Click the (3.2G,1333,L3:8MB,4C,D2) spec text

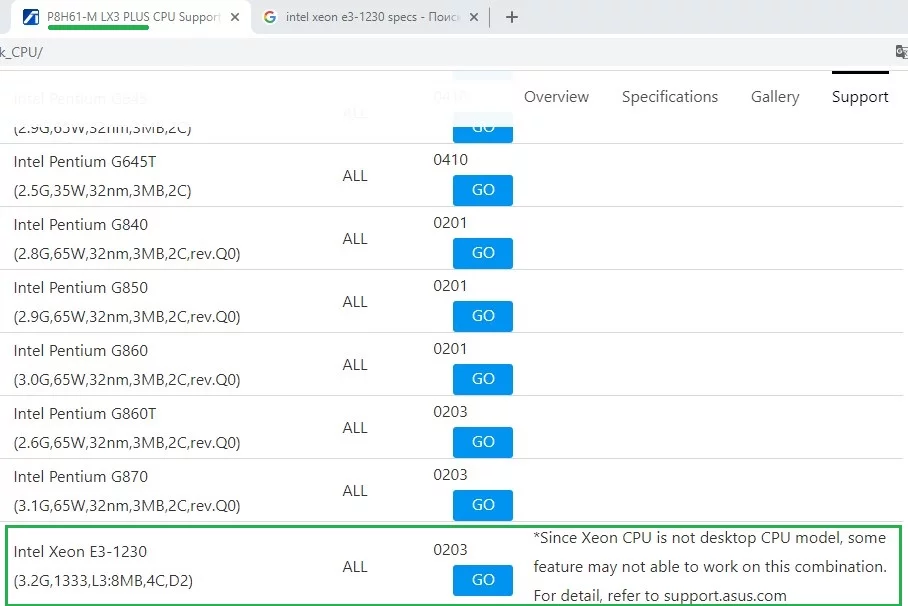pos(103,581)
